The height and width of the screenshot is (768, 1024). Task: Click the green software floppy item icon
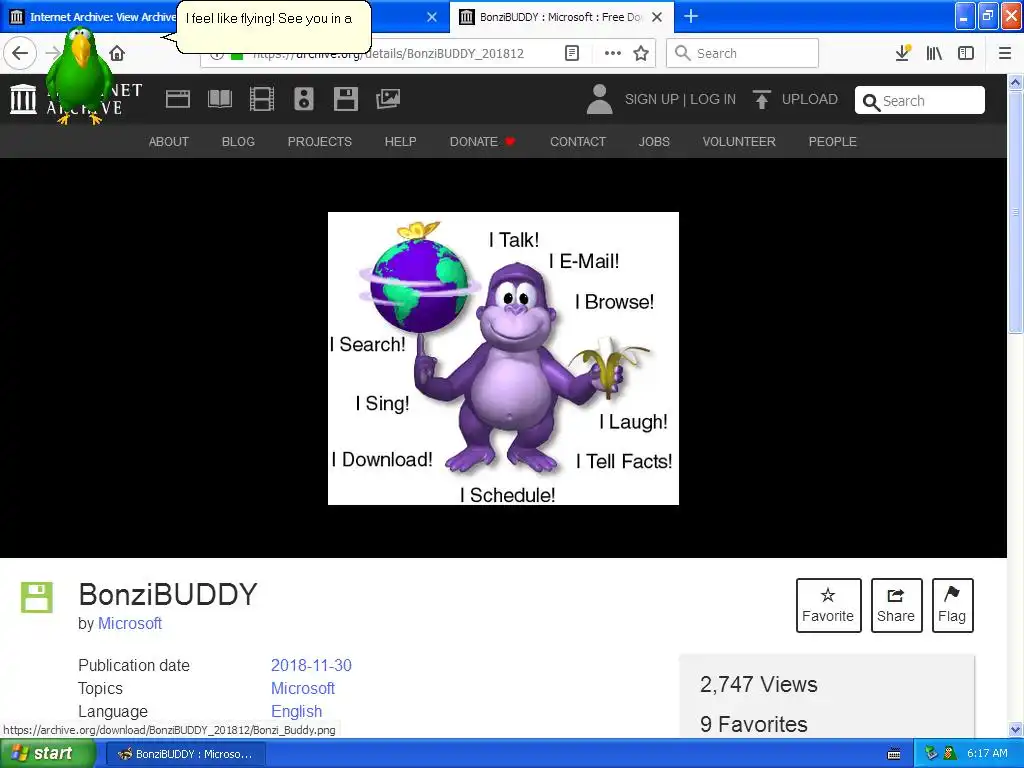[x=37, y=597]
